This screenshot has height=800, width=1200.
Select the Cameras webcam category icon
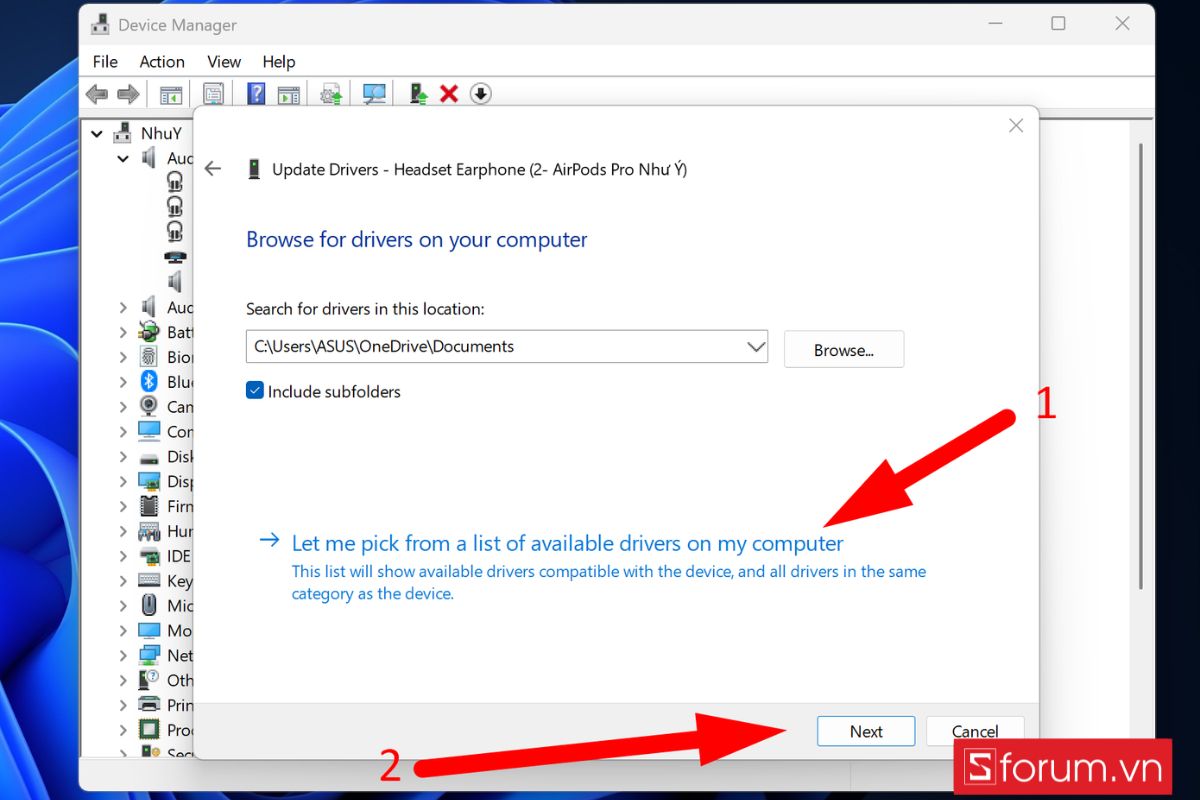(149, 406)
